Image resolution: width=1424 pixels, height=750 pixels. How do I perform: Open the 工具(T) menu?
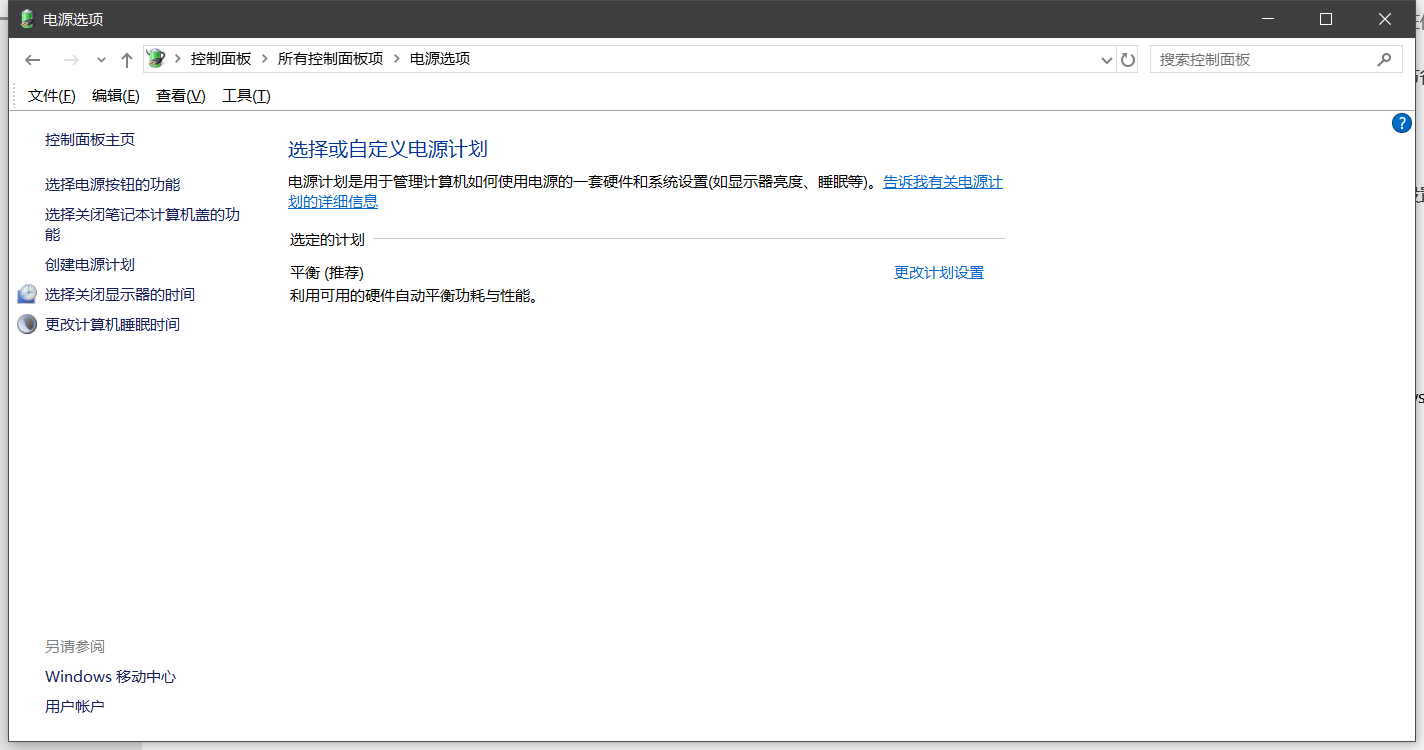coord(246,96)
